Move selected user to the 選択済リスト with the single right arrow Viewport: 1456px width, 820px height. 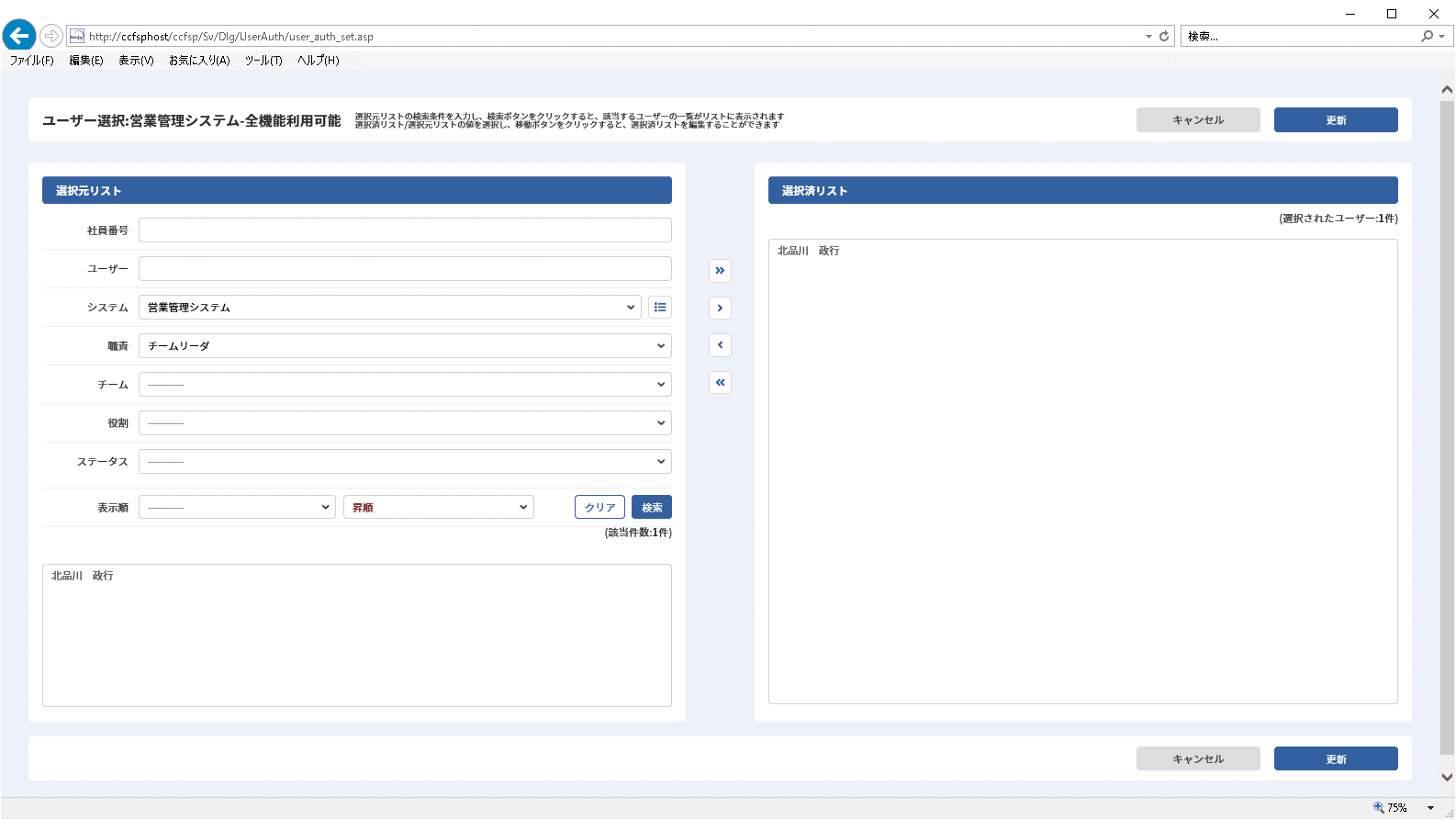[720, 309]
